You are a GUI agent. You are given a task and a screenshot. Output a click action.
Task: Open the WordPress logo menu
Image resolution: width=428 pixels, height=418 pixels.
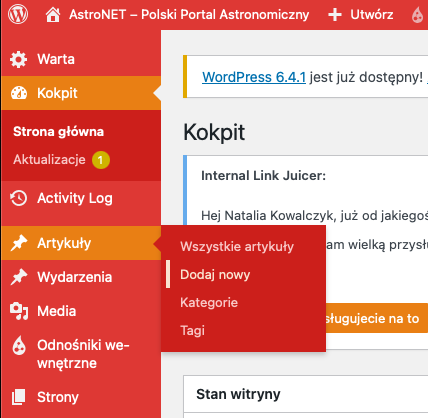pos(18,14)
